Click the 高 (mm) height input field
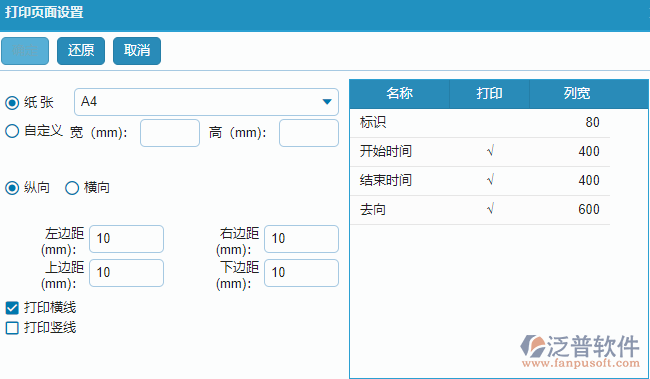The image size is (650, 379). [309, 133]
